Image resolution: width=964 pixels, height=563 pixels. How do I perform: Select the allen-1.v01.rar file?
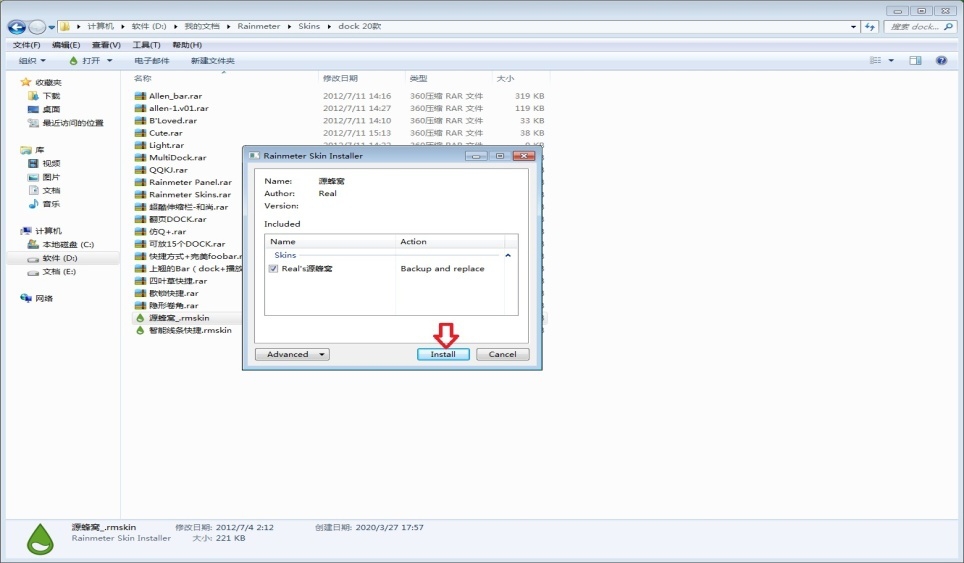point(178,108)
